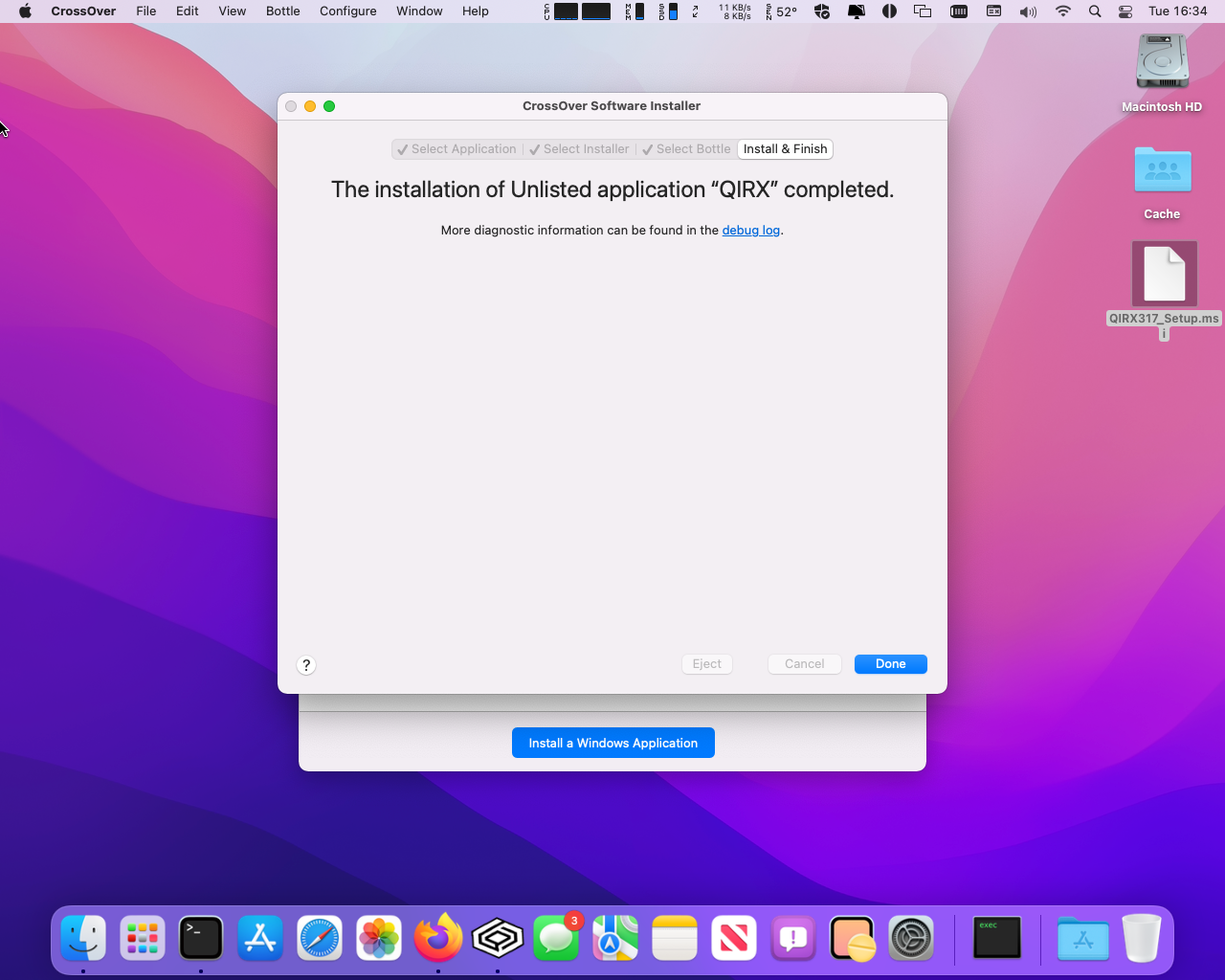Select the Macintosh HD desktop icon
This screenshot has height=980, width=1225.
(1162, 73)
